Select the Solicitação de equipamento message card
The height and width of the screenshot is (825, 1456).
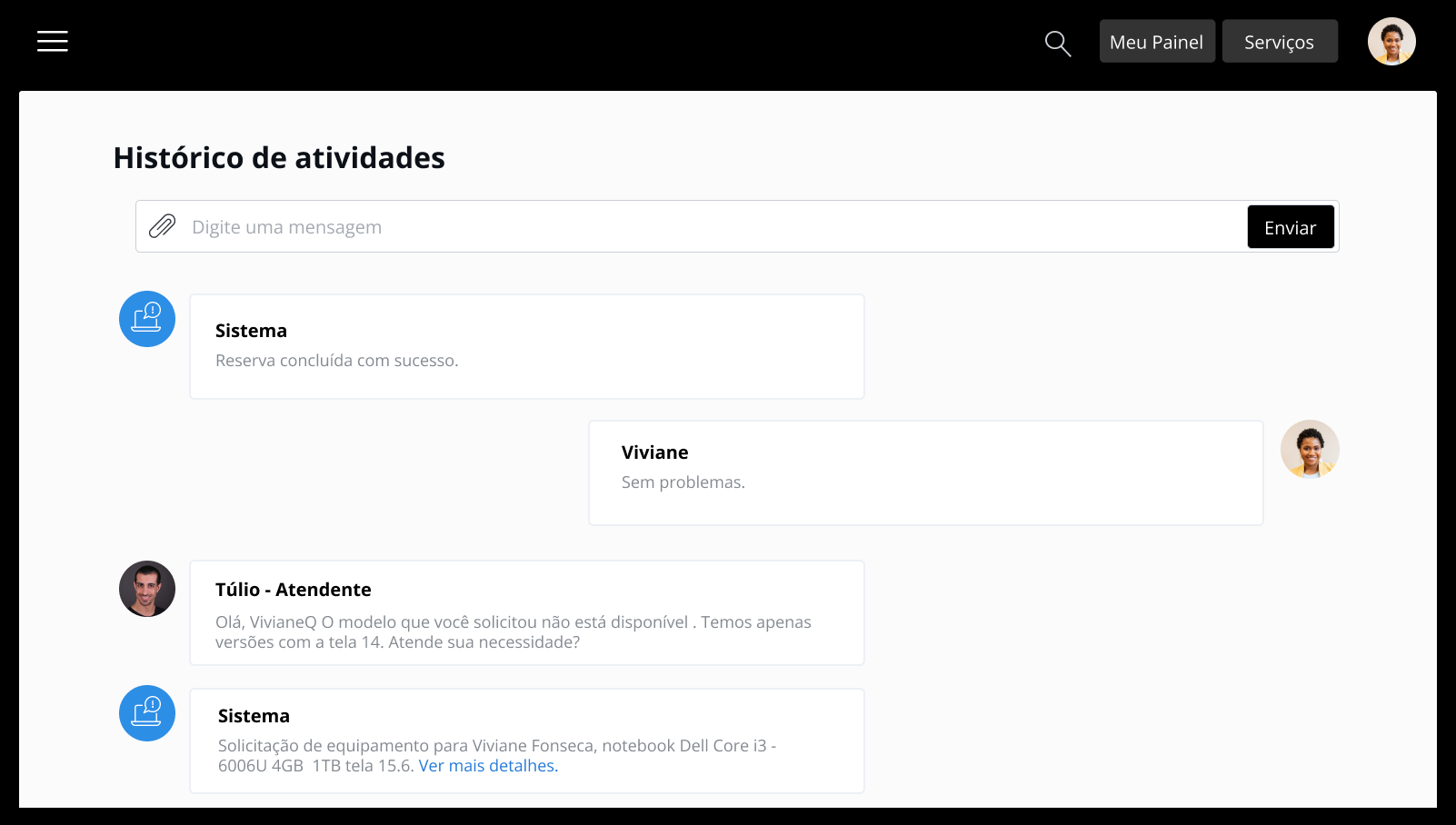tap(527, 741)
